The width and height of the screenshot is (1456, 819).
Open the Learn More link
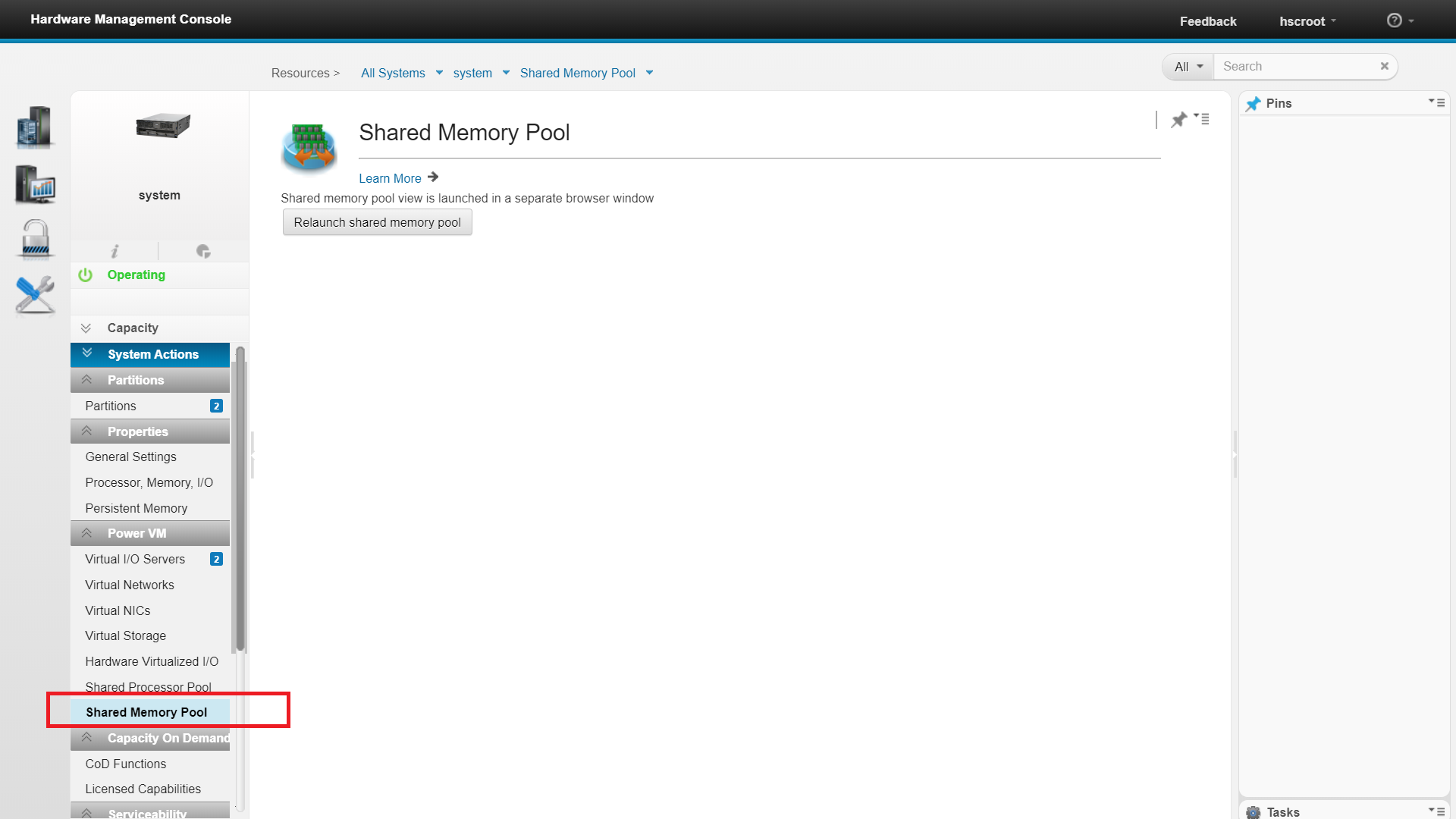click(390, 178)
